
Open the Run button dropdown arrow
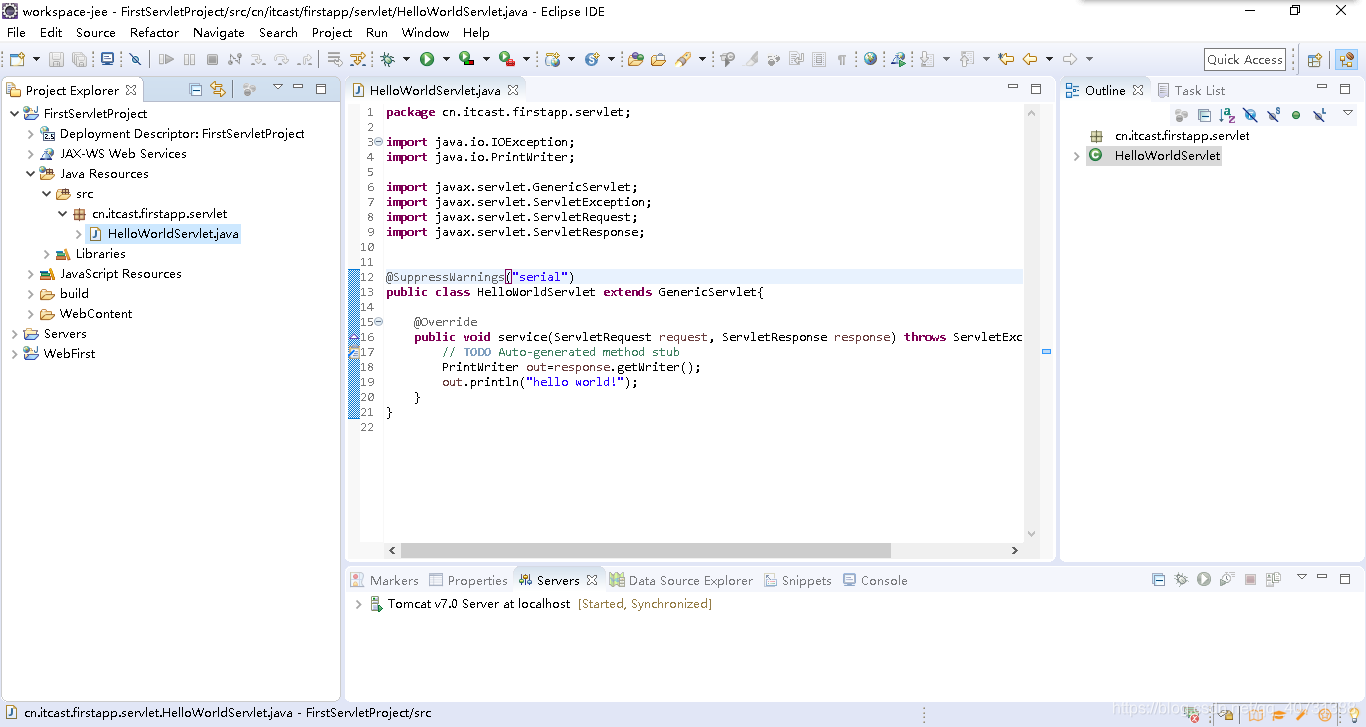[x=446, y=59]
